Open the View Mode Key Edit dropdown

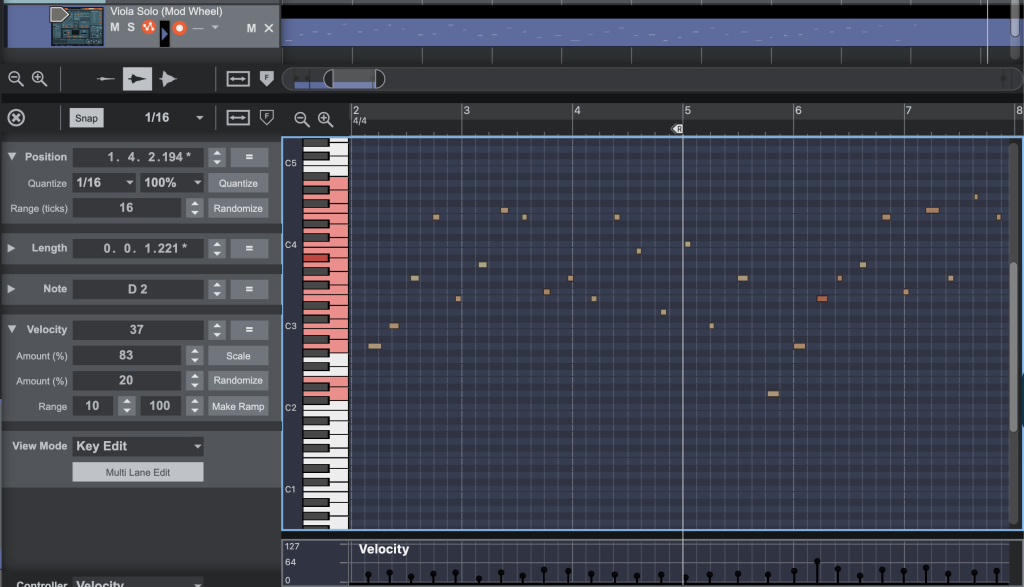pos(138,446)
